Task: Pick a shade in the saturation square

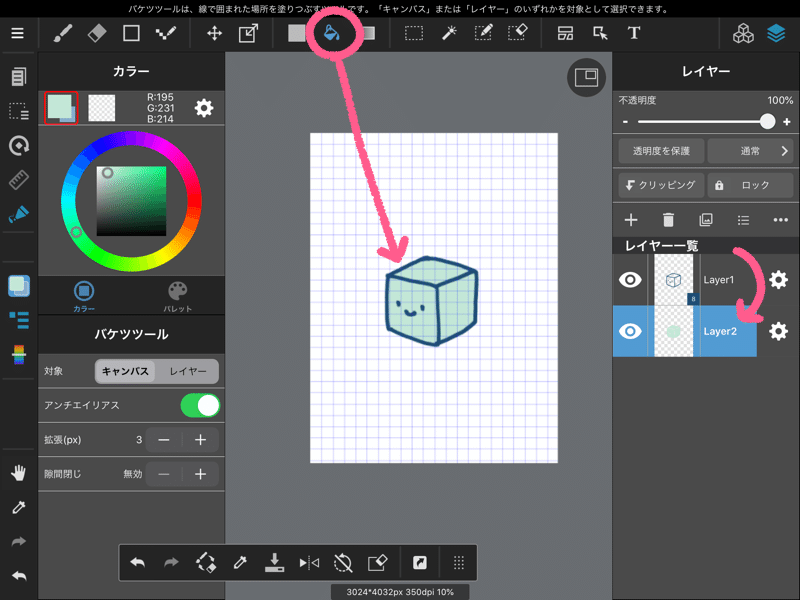Action: (132, 201)
